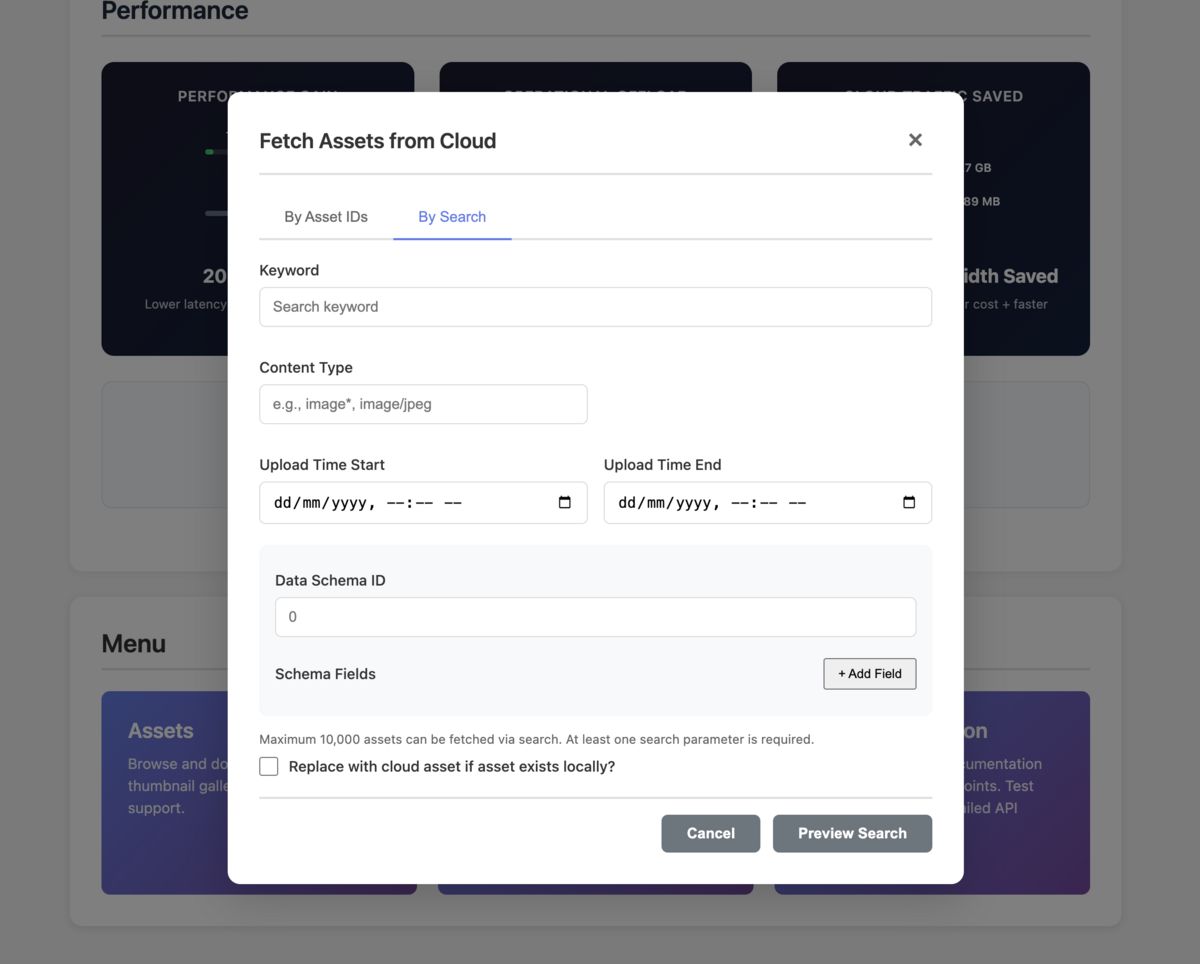Select the By Search tab

pyautogui.click(x=452, y=217)
